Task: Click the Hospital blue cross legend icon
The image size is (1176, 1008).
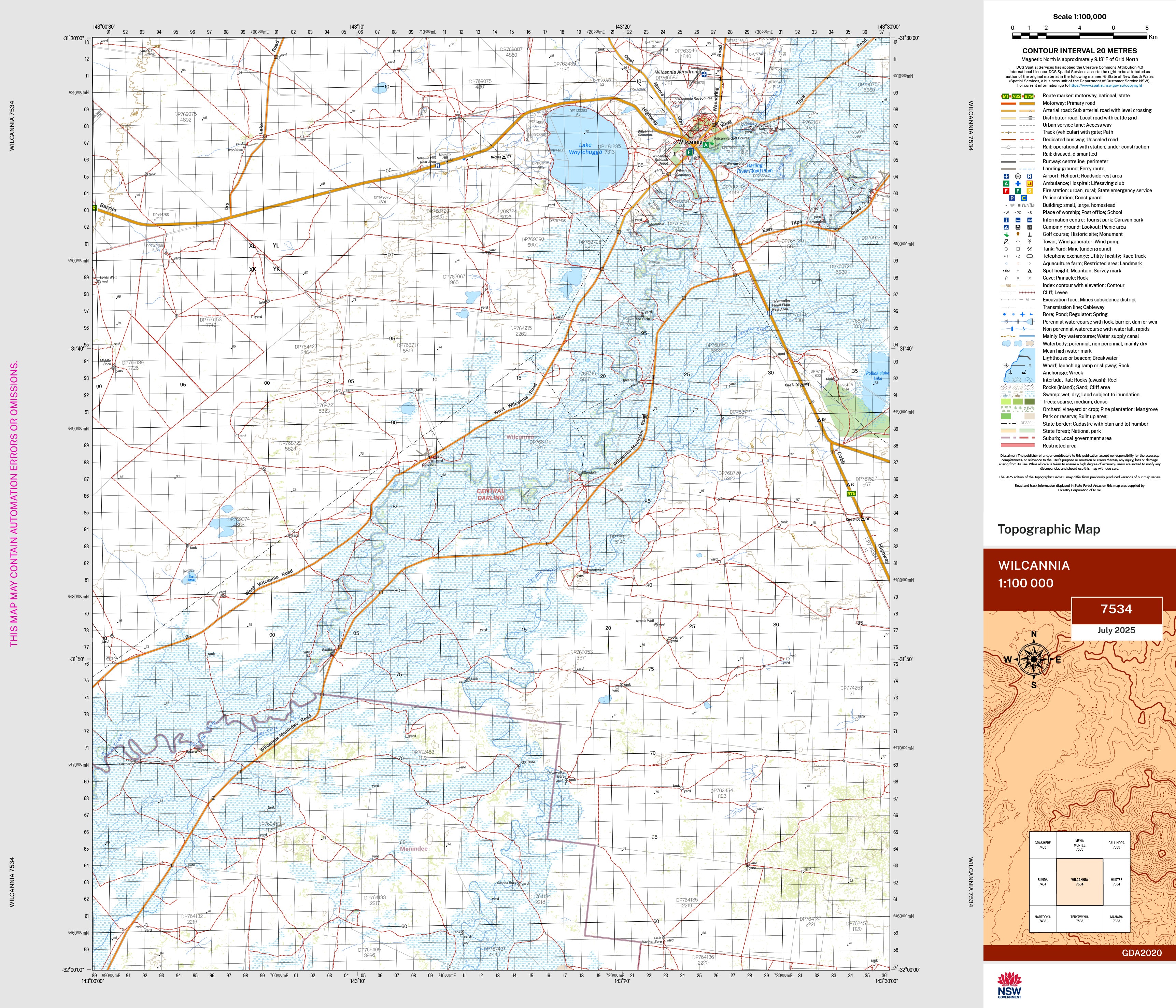Action: (1018, 183)
